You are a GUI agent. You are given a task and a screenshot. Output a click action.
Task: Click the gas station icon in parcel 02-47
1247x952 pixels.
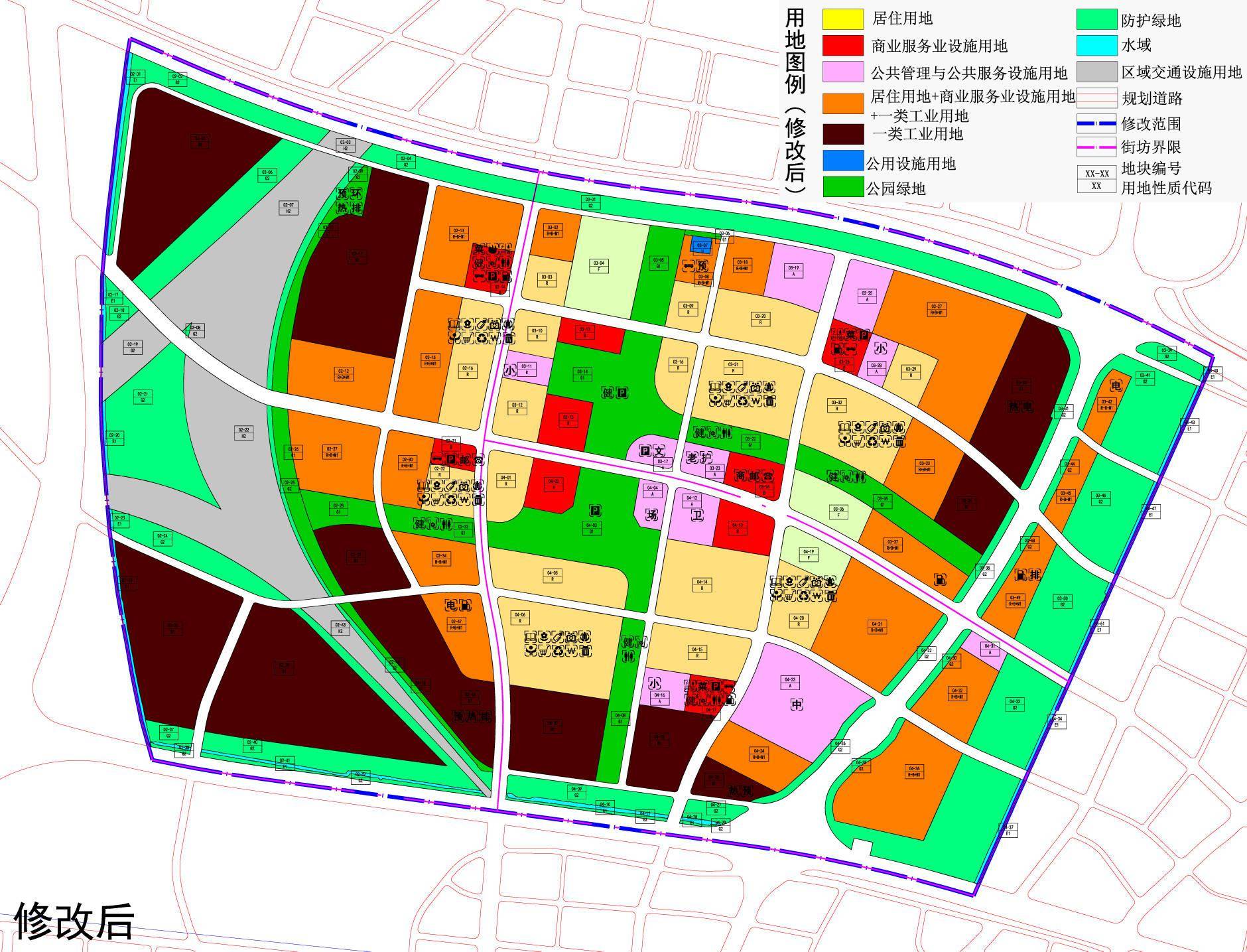[x=466, y=604]
